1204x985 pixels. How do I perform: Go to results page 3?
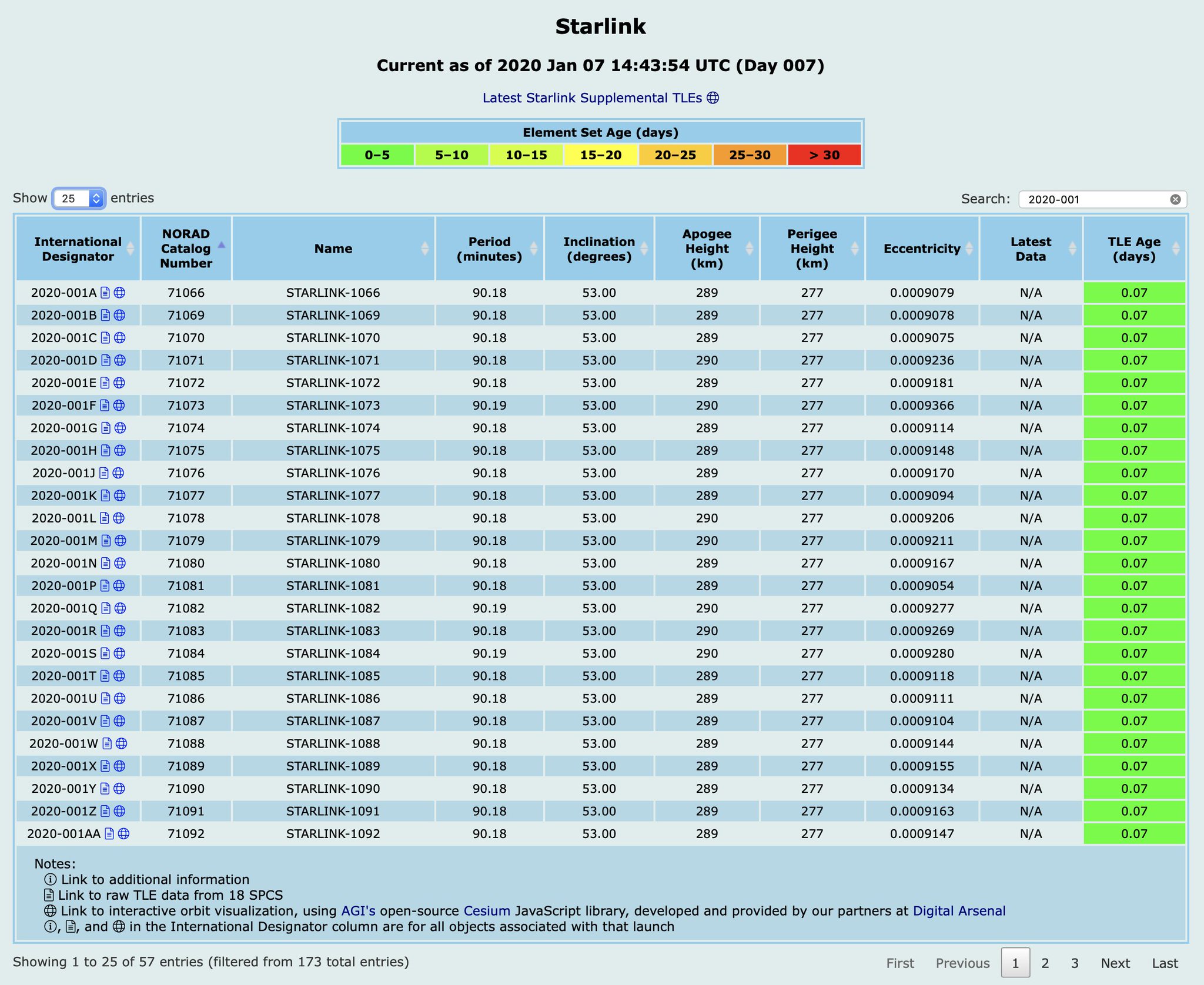coord(1075,963)
